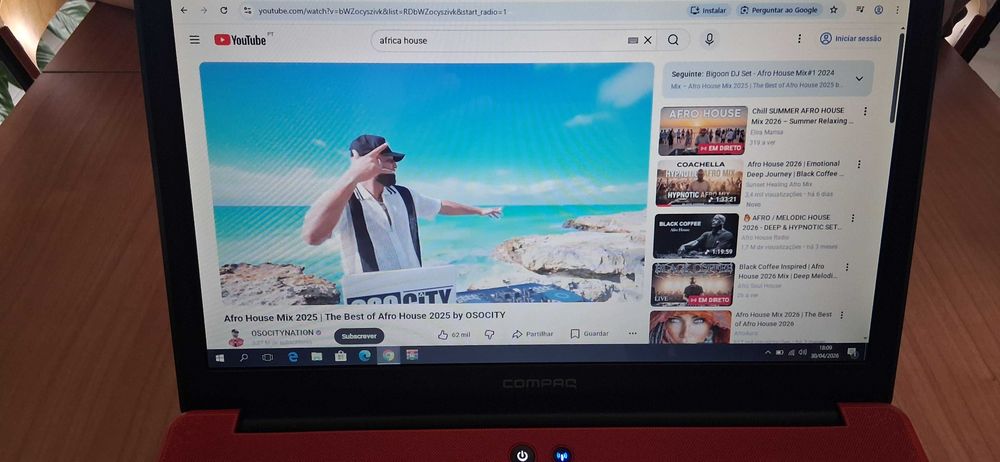Open options menu for Black Coffee Inspired video
Viewport: 1000px width, 462px height.
(847, 267)
